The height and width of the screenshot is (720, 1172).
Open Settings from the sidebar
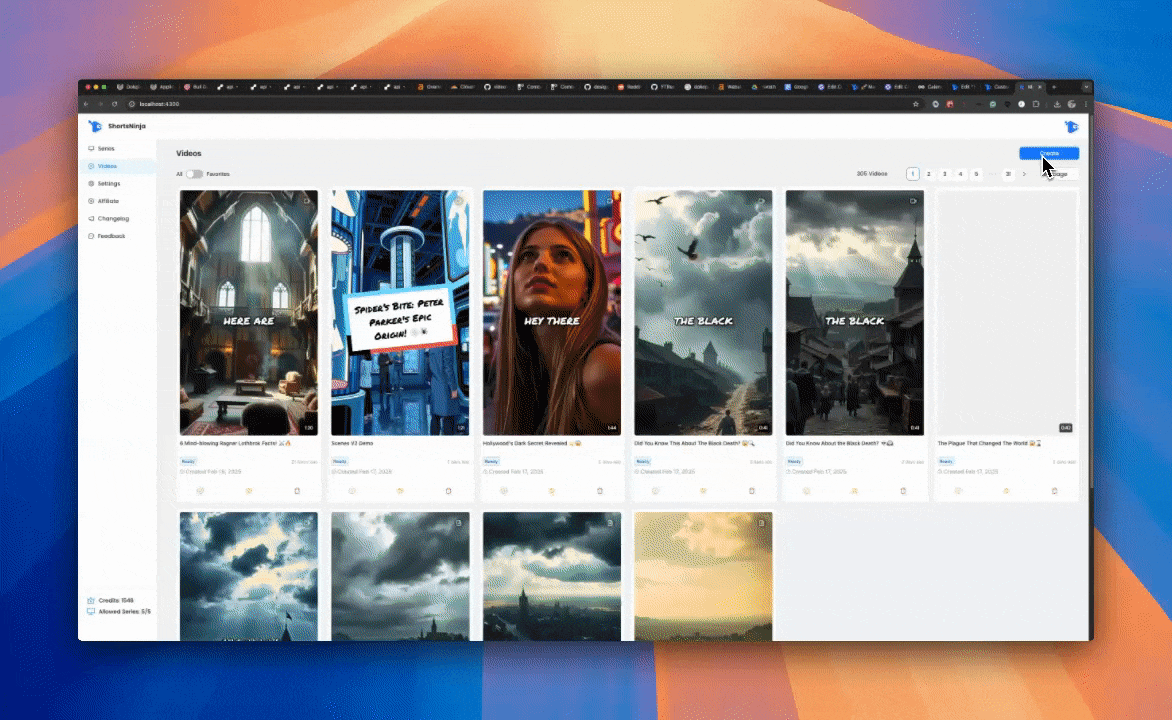pos(109,184)
